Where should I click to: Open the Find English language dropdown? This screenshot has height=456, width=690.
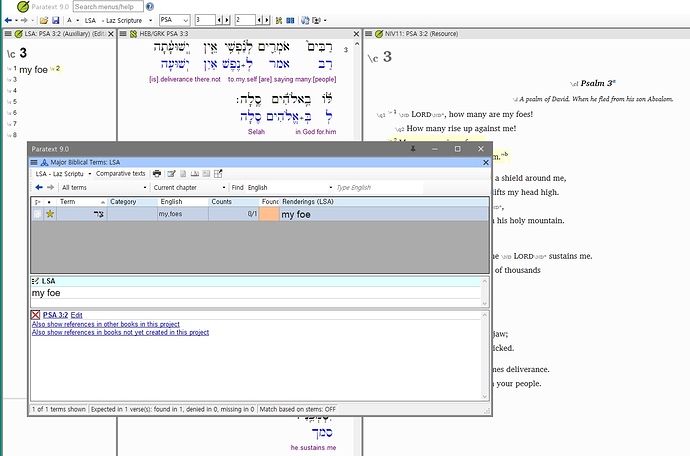point(330,188)
